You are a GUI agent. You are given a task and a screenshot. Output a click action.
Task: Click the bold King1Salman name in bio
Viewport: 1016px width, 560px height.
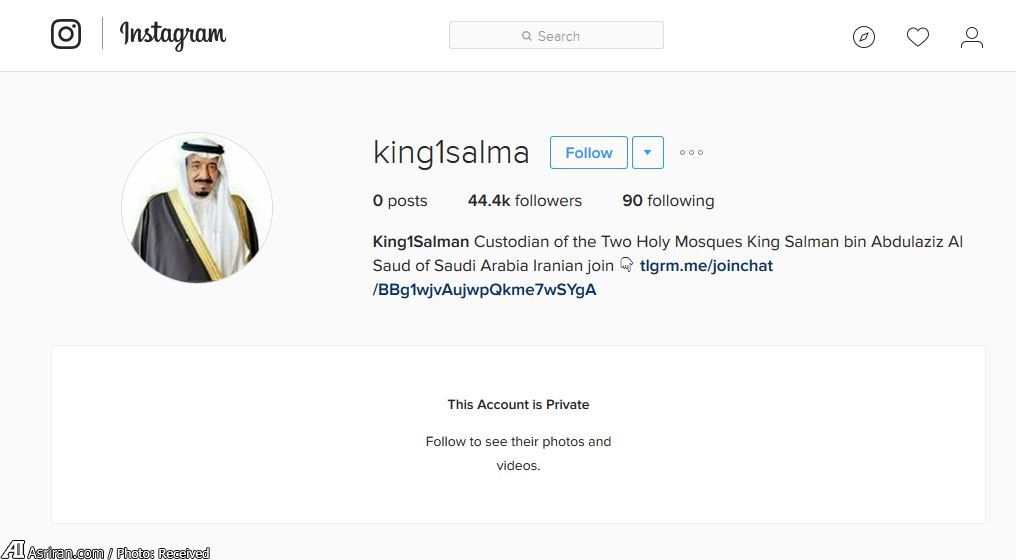421,242
